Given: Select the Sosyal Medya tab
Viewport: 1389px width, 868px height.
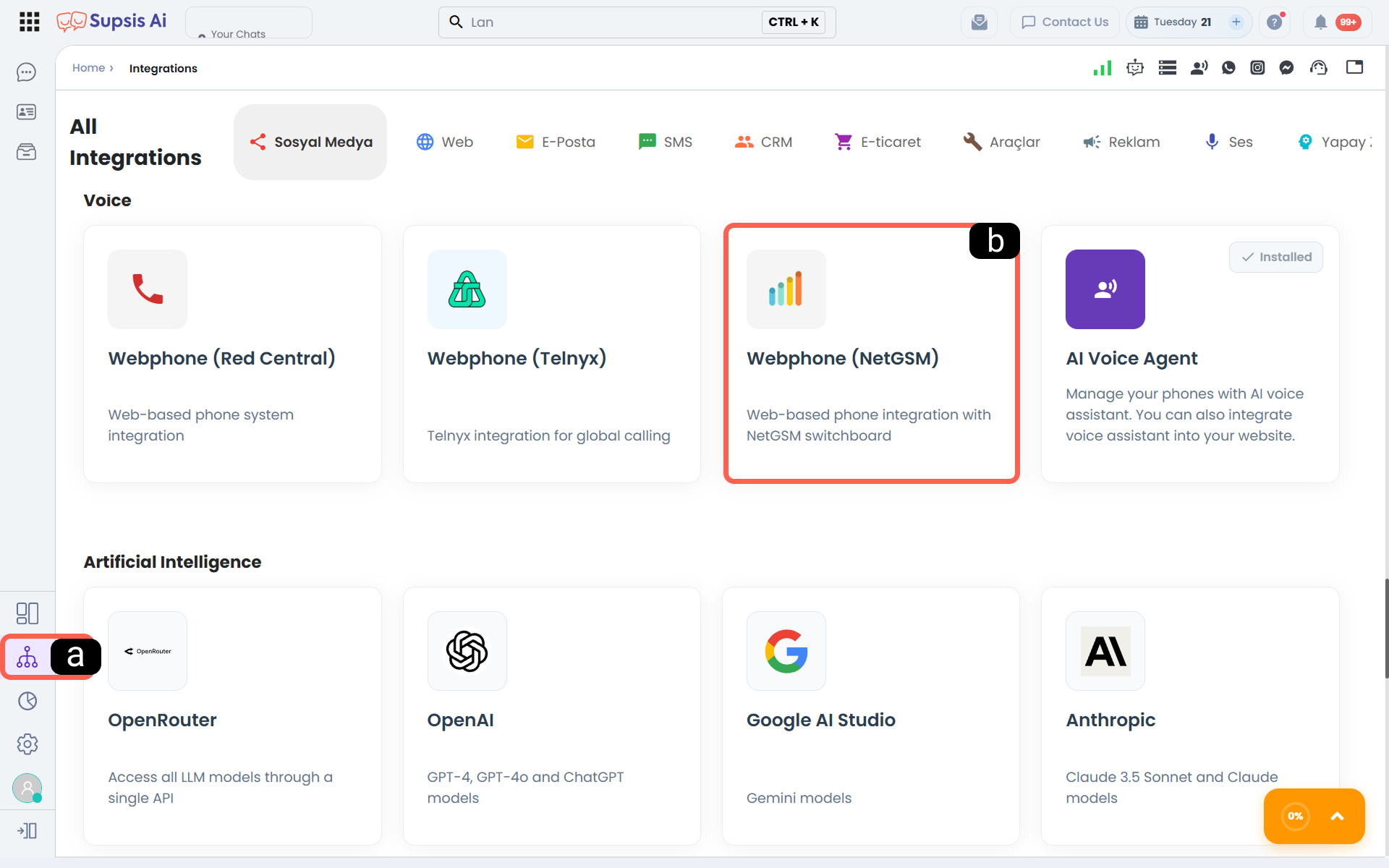Looking at the screenshot, I should [x=310, y=142].
